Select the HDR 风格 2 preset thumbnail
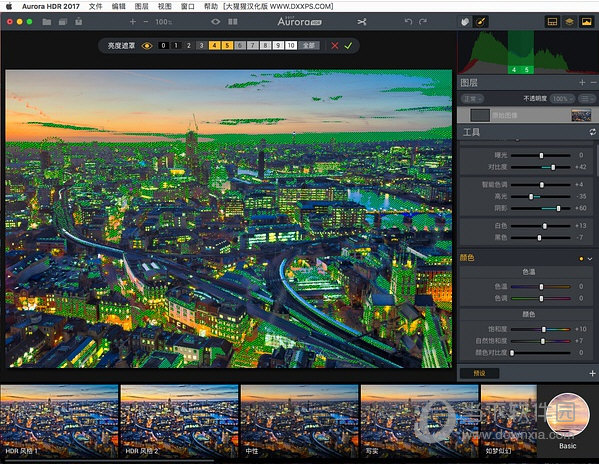This screenshot has width=599, height=464. 180,421
